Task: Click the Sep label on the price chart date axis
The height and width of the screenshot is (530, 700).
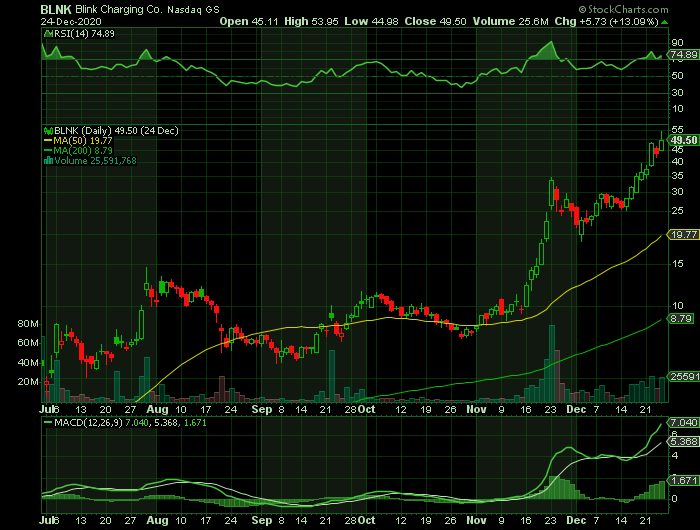Action: (x=261, y=409)
